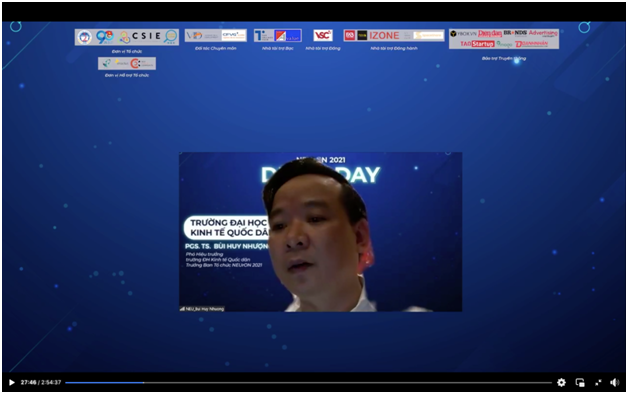Click the Nhà tài trợ Đồng hành label
Viewport: 628px width, 394px height.
click(x=394, y=48)
